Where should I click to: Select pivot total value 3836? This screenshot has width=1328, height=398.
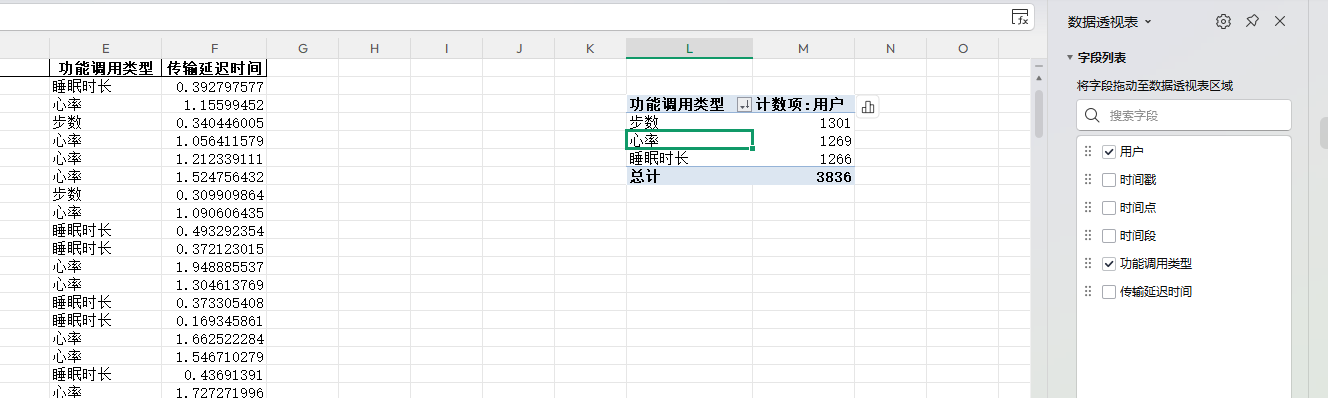pos(804,176)
